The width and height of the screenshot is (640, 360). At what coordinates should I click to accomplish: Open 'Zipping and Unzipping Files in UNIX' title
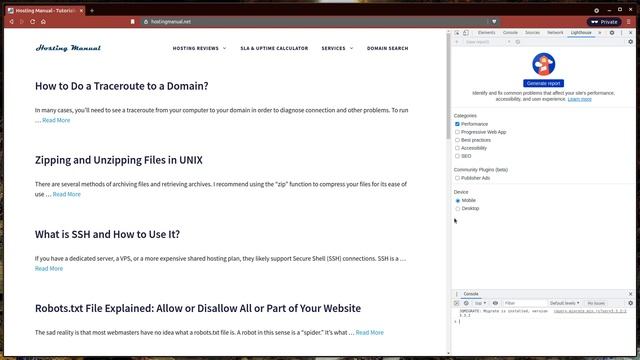point(119,160)
